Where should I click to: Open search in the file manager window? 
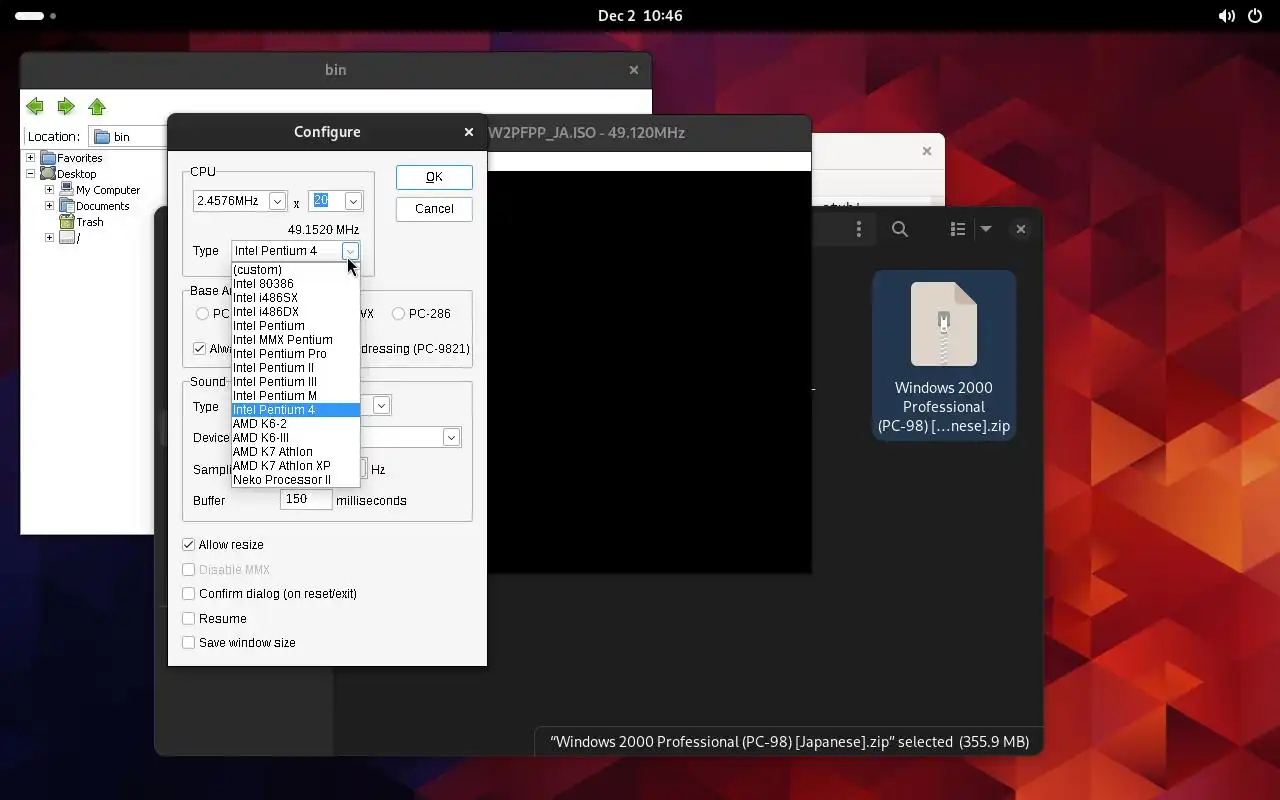(x=900, y=229)
